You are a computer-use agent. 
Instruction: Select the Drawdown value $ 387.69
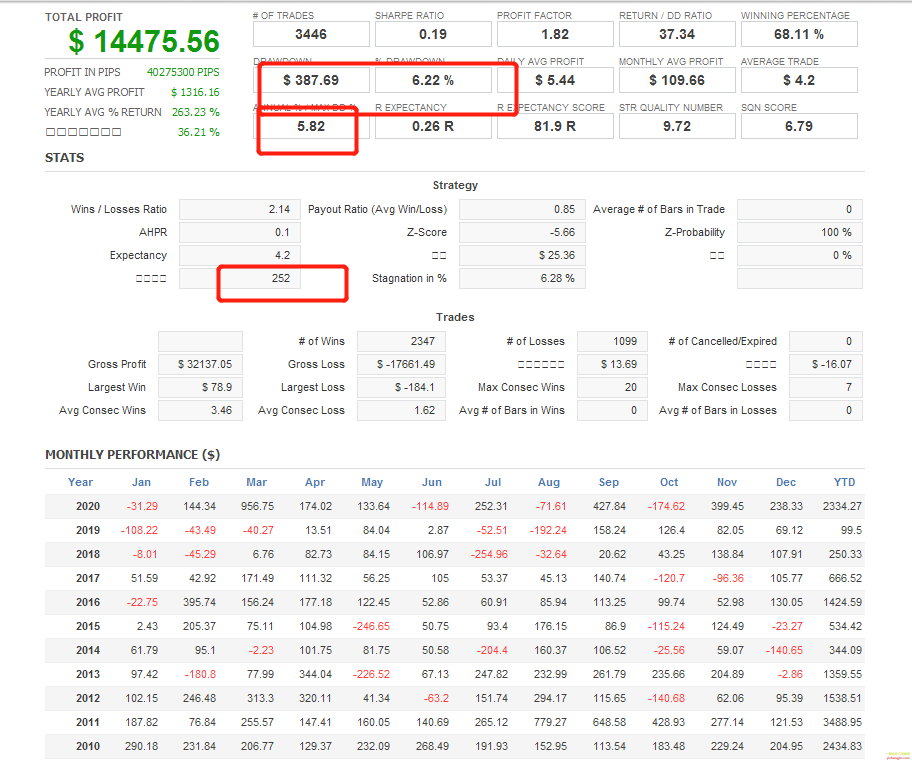311,80
